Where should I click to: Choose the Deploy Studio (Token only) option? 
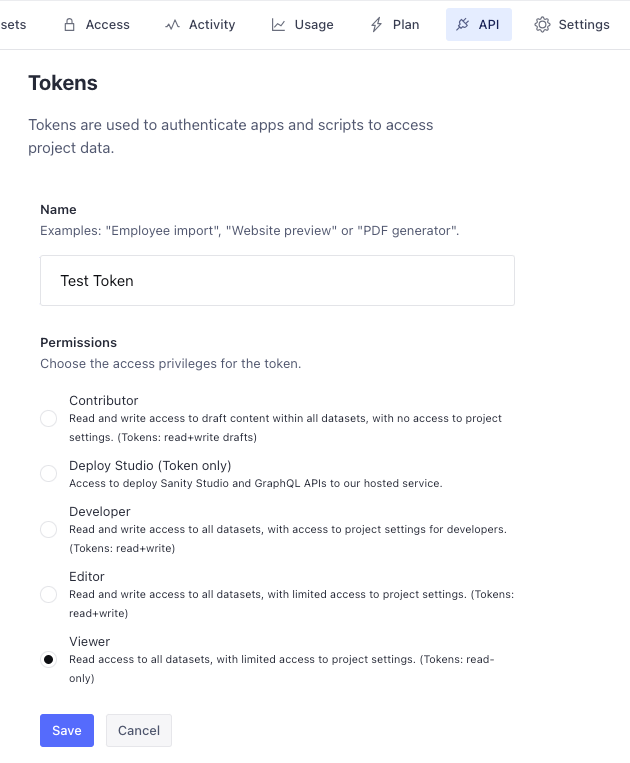coord(48,473)
